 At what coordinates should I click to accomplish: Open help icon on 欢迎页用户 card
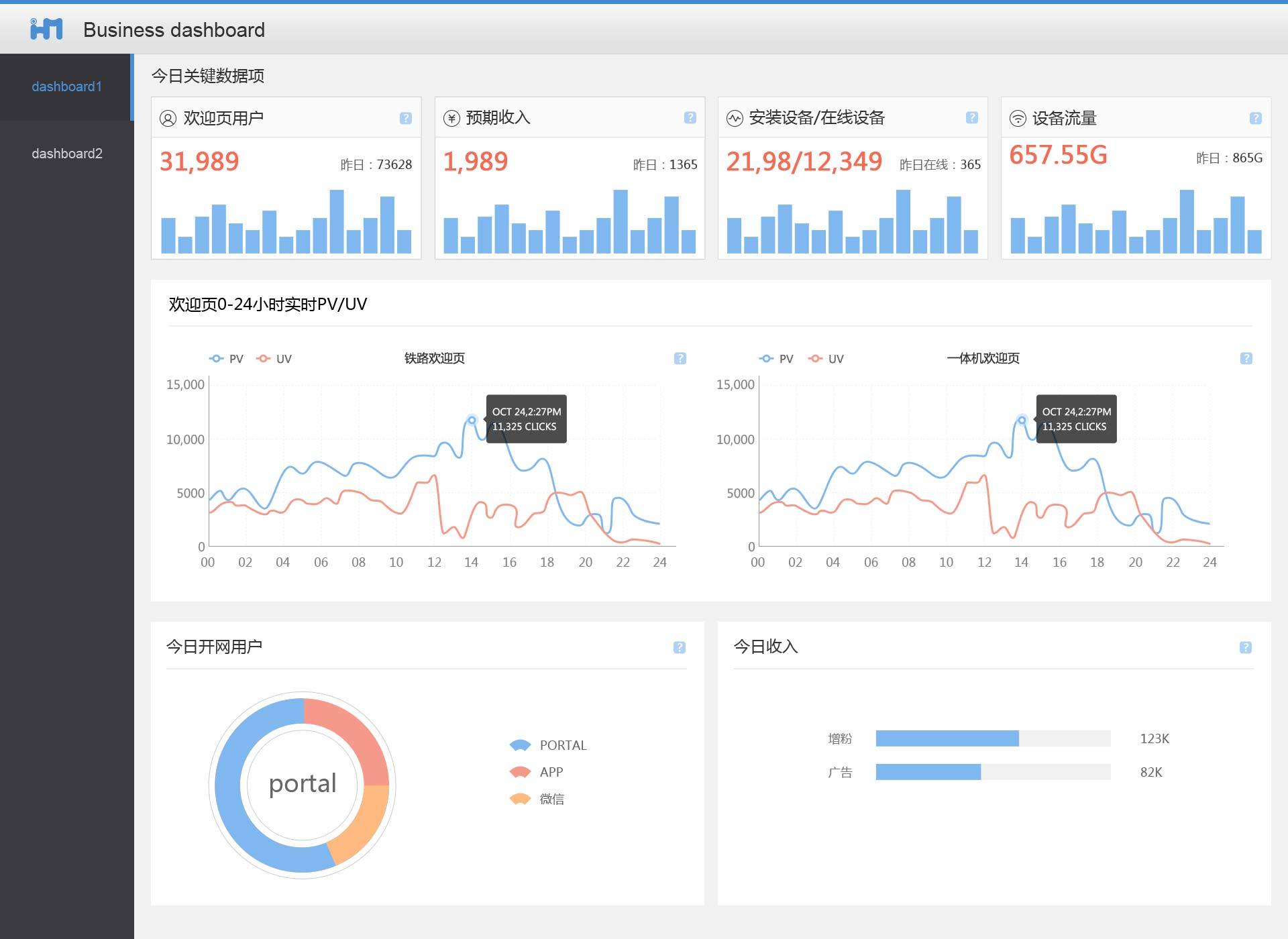pyautogui.click(x=406, y=118)
